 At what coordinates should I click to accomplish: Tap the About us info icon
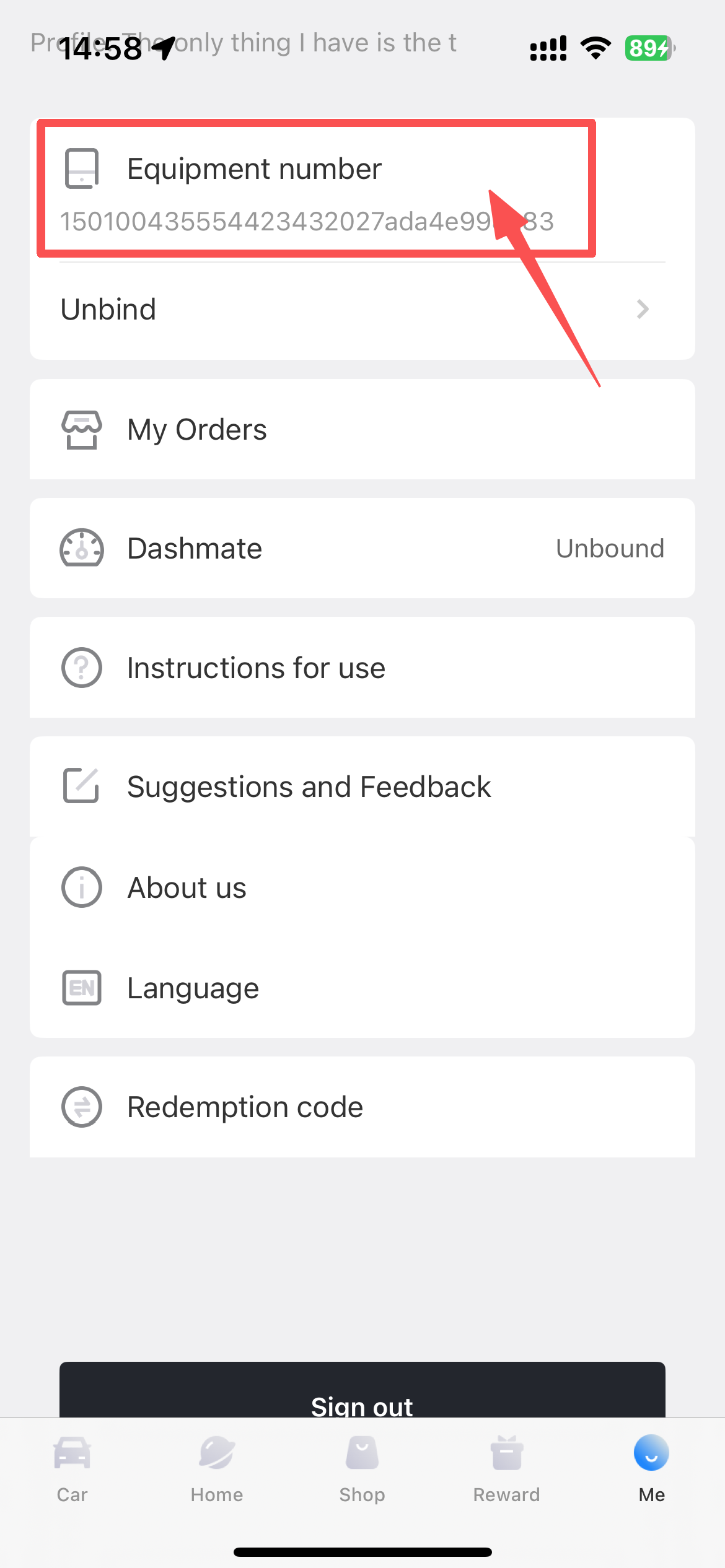tap(82, 887)
